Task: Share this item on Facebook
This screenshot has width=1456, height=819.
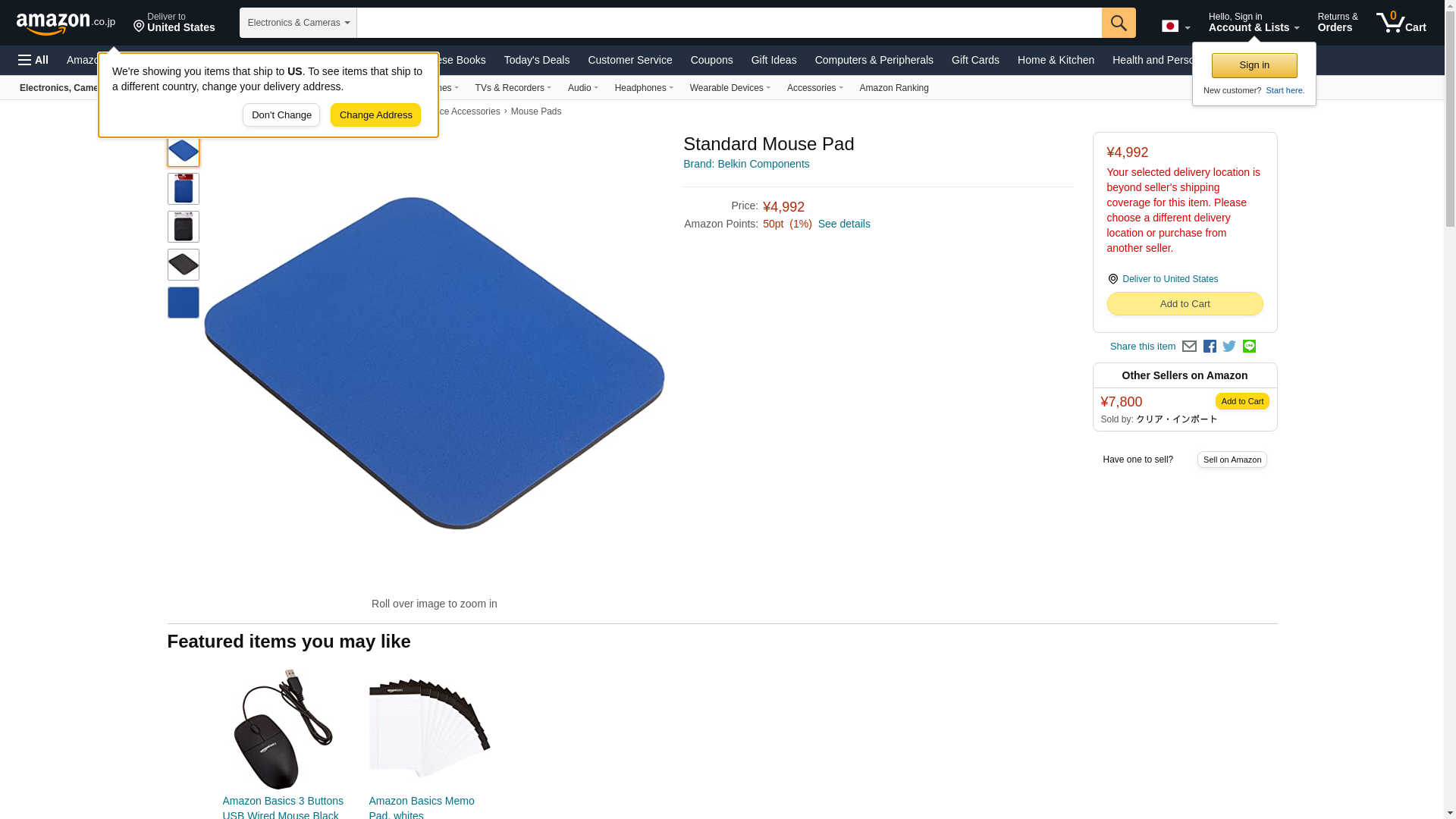Action: coord(1210,347)
